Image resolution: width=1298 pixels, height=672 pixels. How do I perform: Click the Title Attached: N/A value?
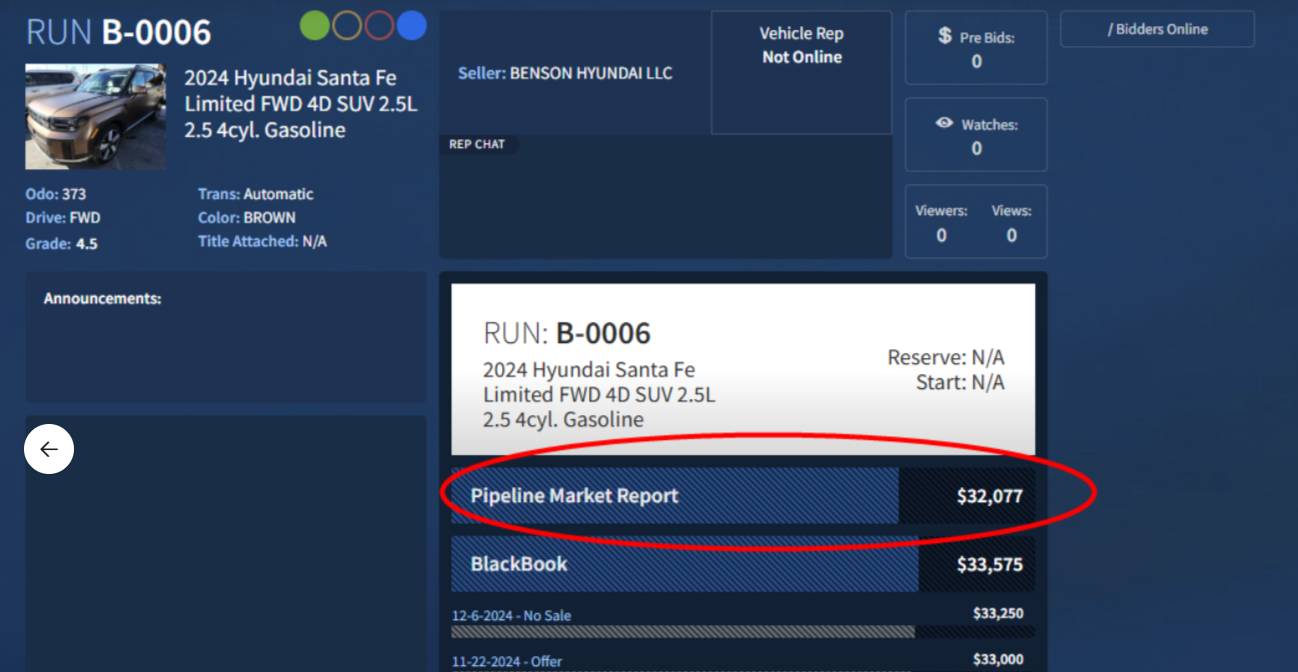262,241
